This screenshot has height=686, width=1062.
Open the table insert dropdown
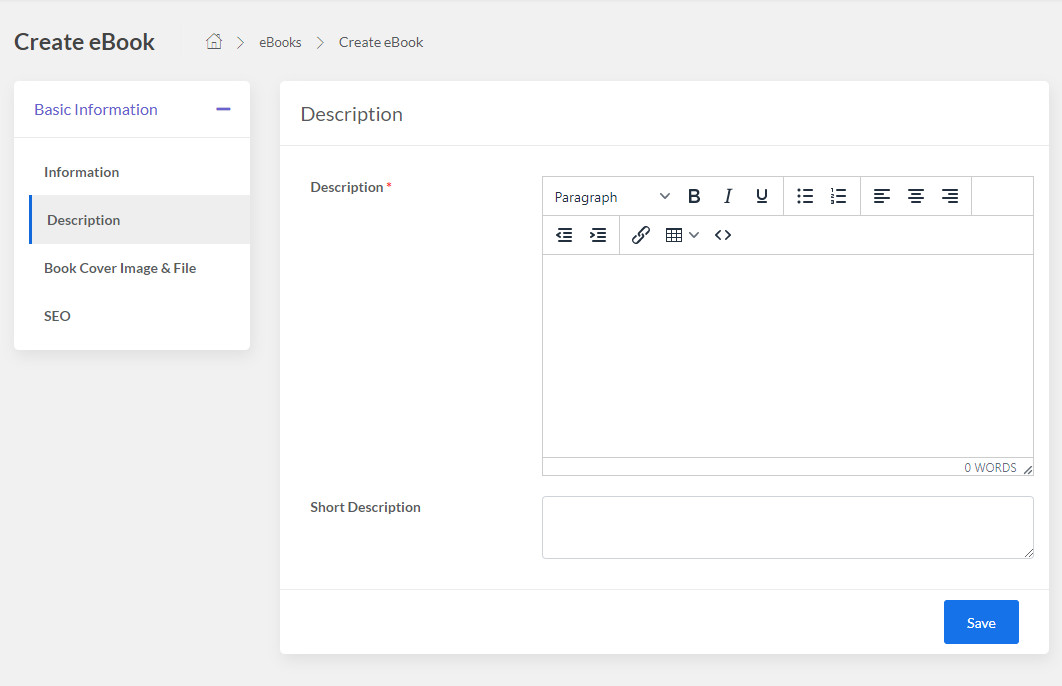(681, 234)
